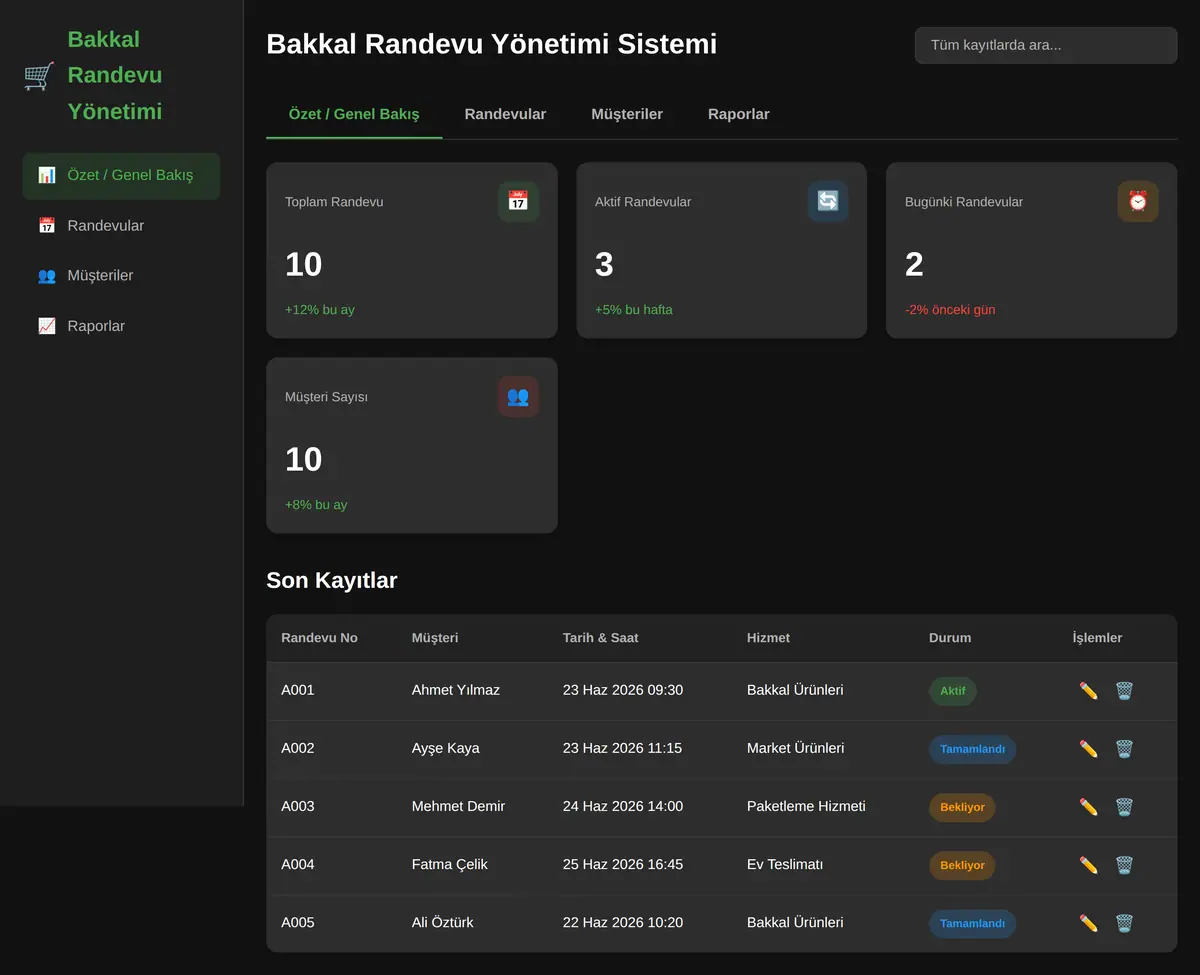Select Özet / Genel Bakış in sidebar
Image resolution: width=1200 pixels, height=975 pixels.
pos(121,175)
